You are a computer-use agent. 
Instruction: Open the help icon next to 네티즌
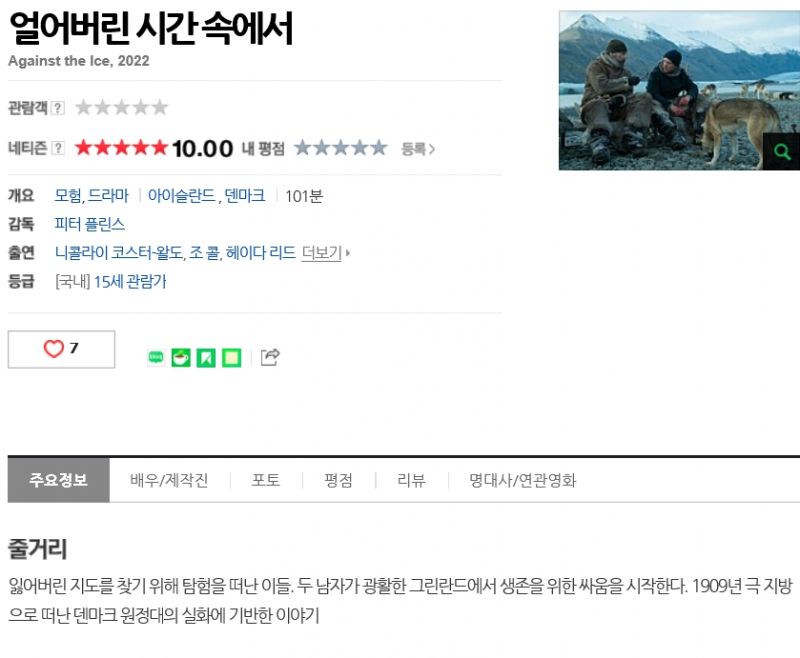point(58,148)
